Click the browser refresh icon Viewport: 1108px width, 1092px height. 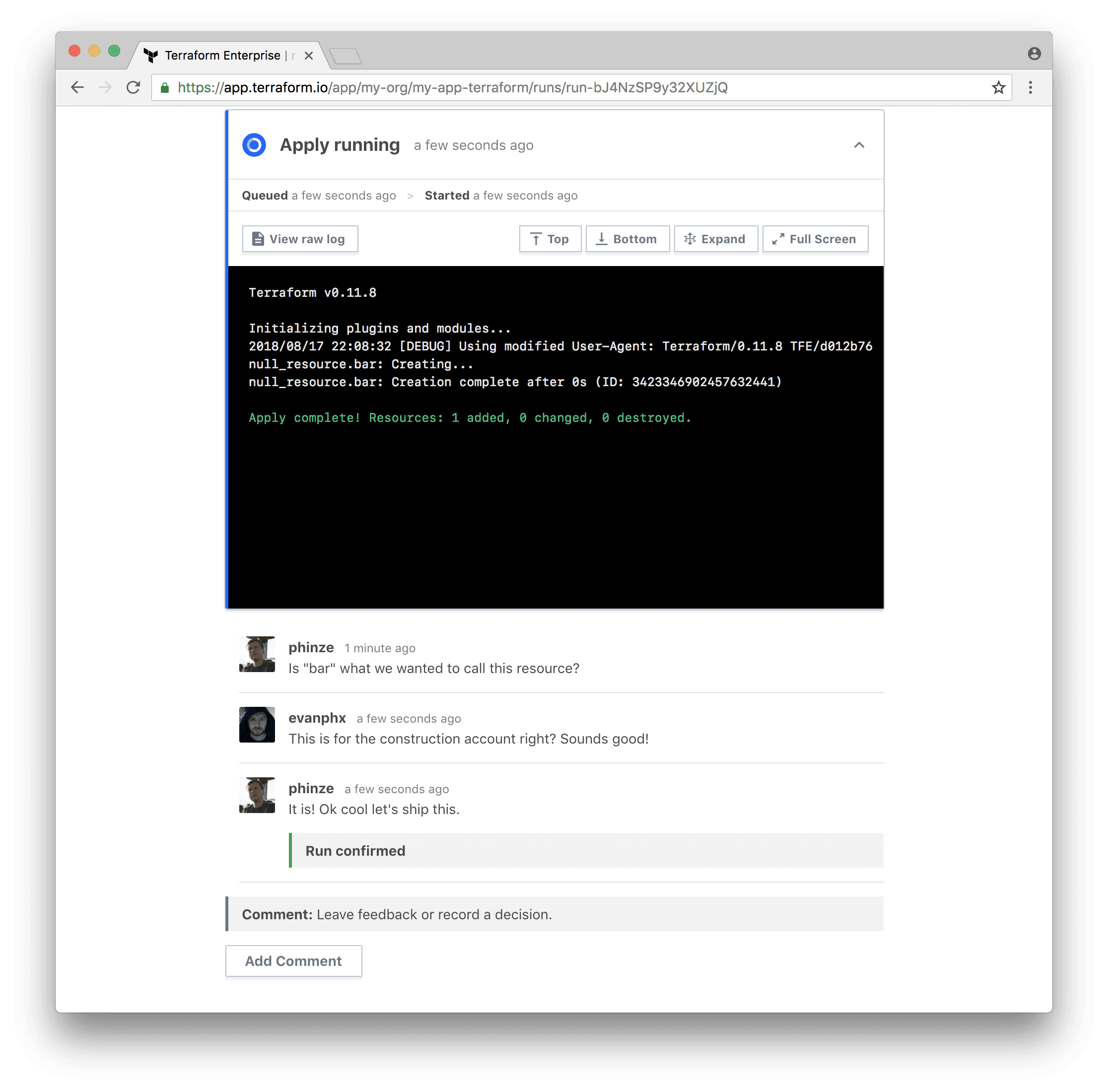coord(133,88)
